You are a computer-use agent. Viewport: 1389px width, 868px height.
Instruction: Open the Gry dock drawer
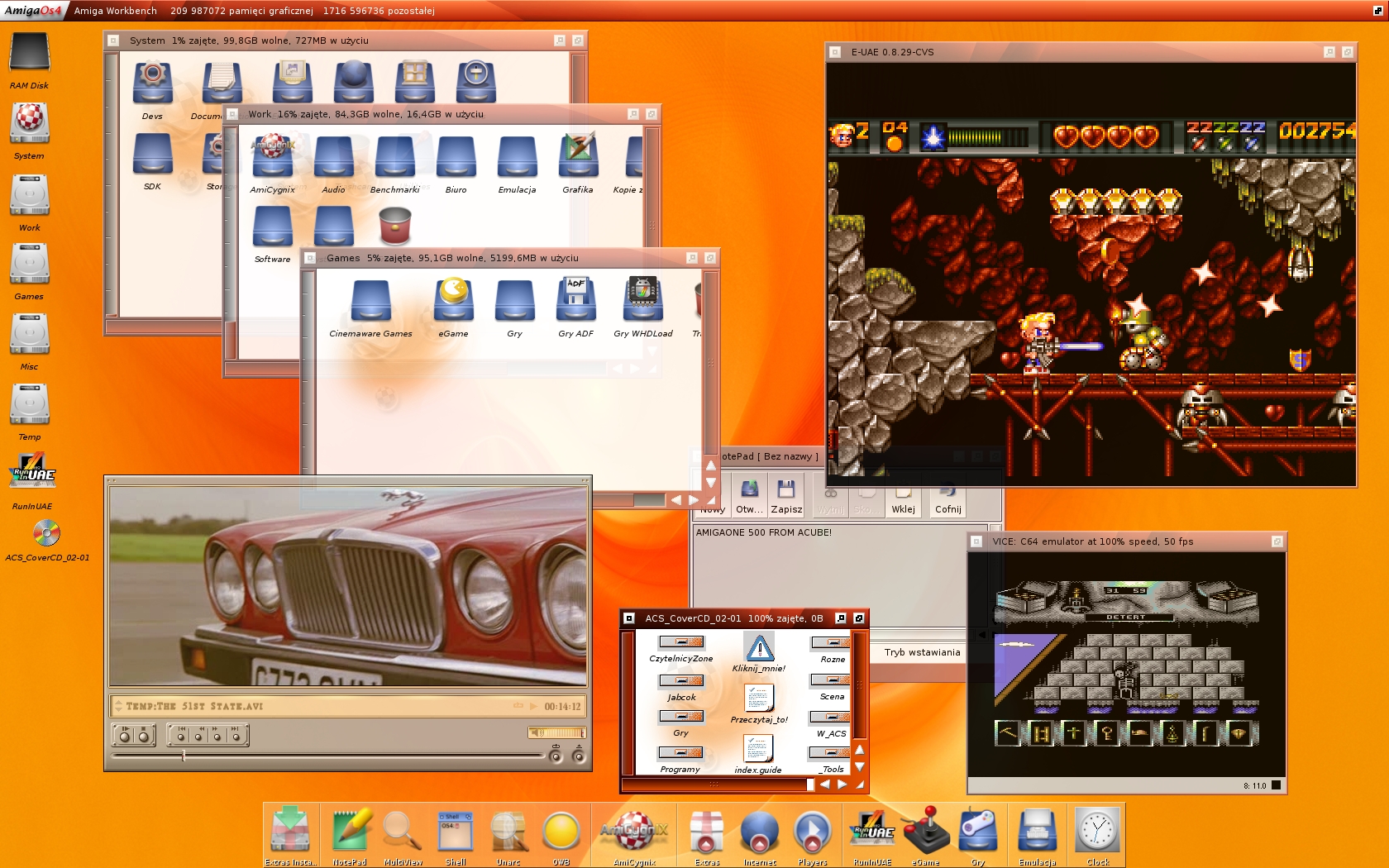pos(978,831)
